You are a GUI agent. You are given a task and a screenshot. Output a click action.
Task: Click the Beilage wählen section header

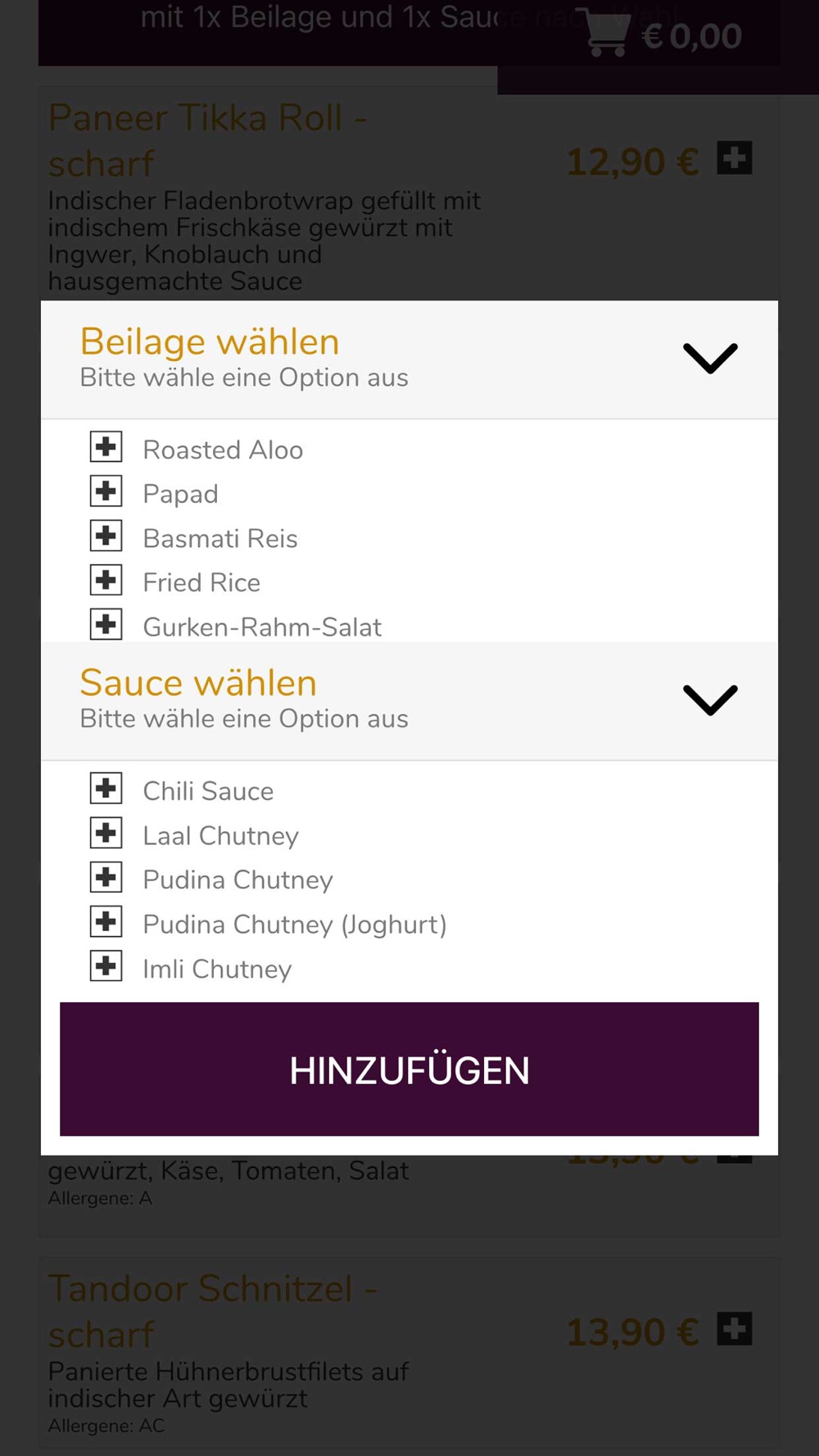coord(210,342)
